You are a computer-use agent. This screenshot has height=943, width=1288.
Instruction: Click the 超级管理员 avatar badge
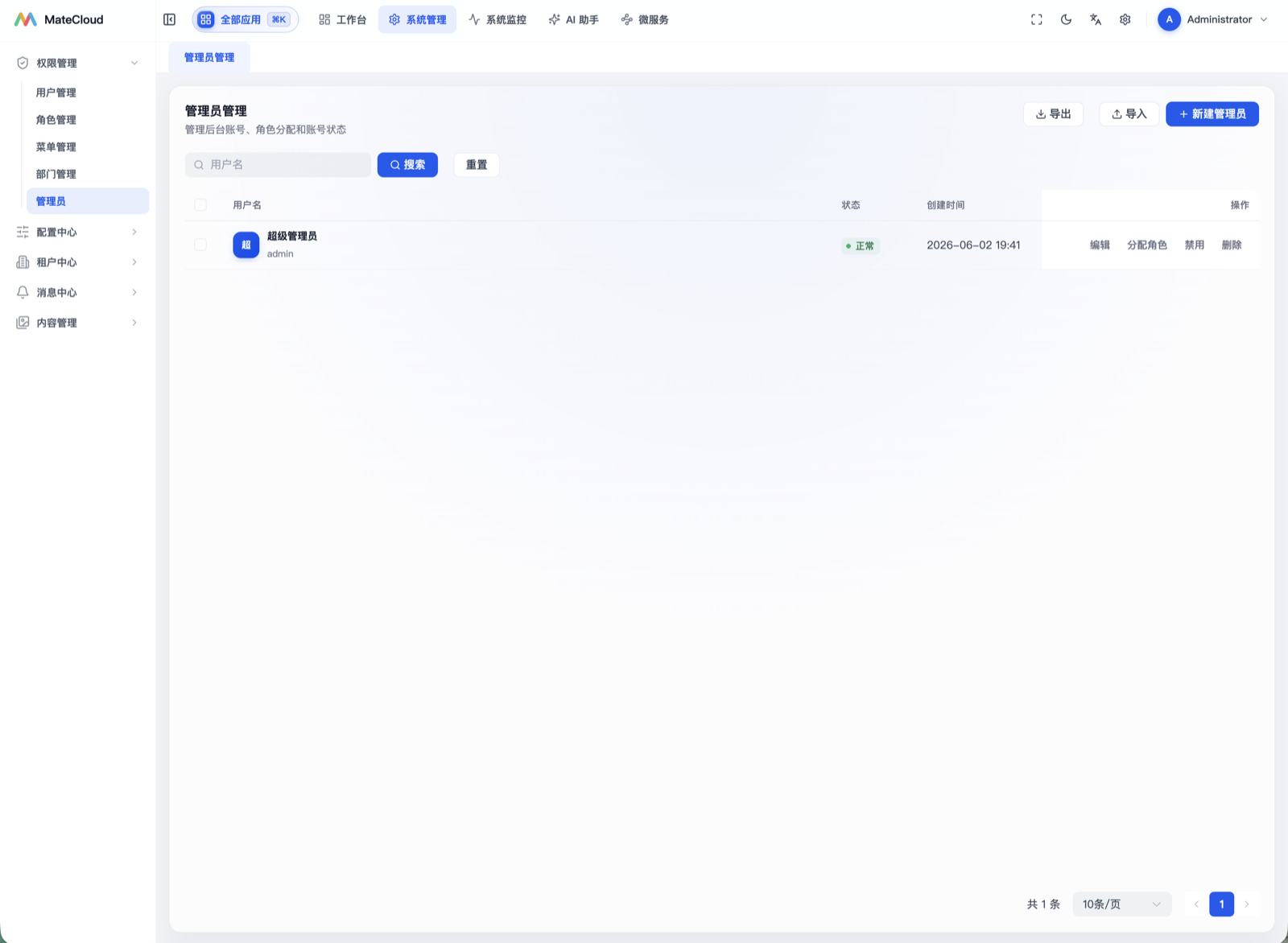(x=246, y=245)
